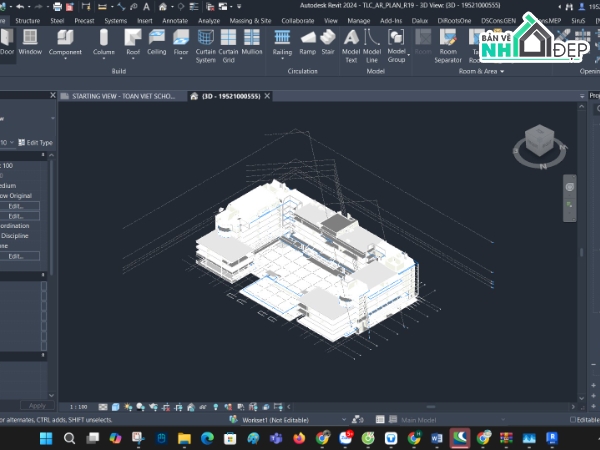This screenshot has width=600, height=450.
Task: Click the 1 : 100 view scale selector
Action: tap(78, 407)
